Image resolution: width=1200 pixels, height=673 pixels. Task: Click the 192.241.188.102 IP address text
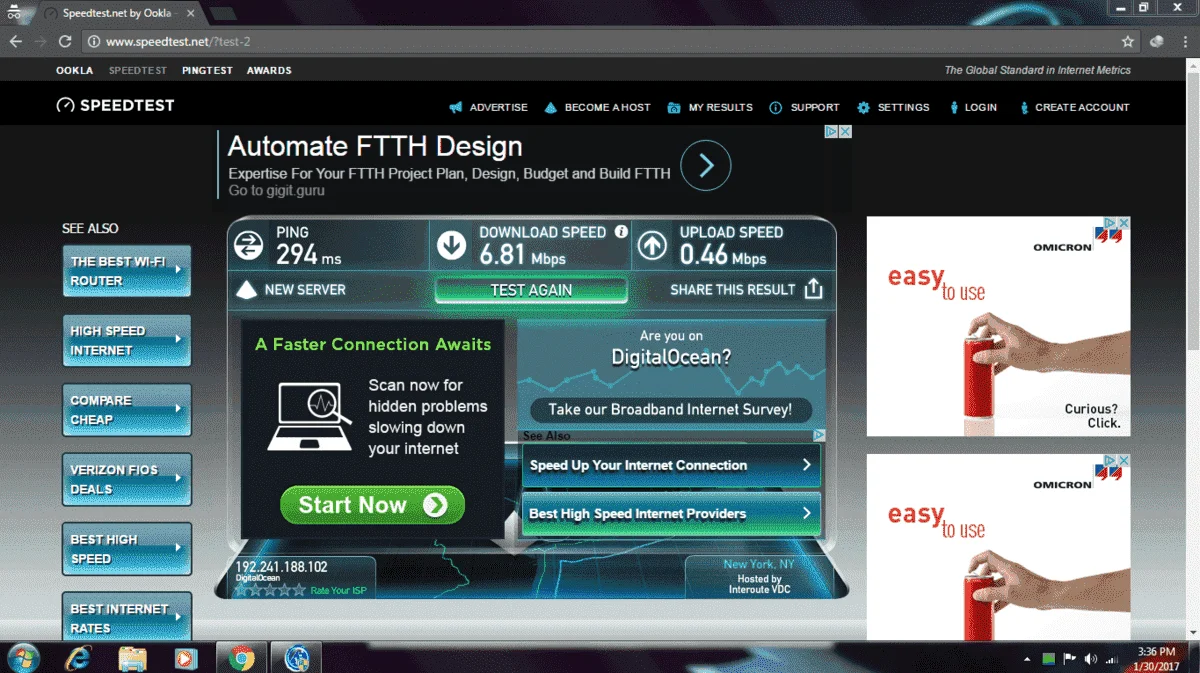click(x=281, y=566)
